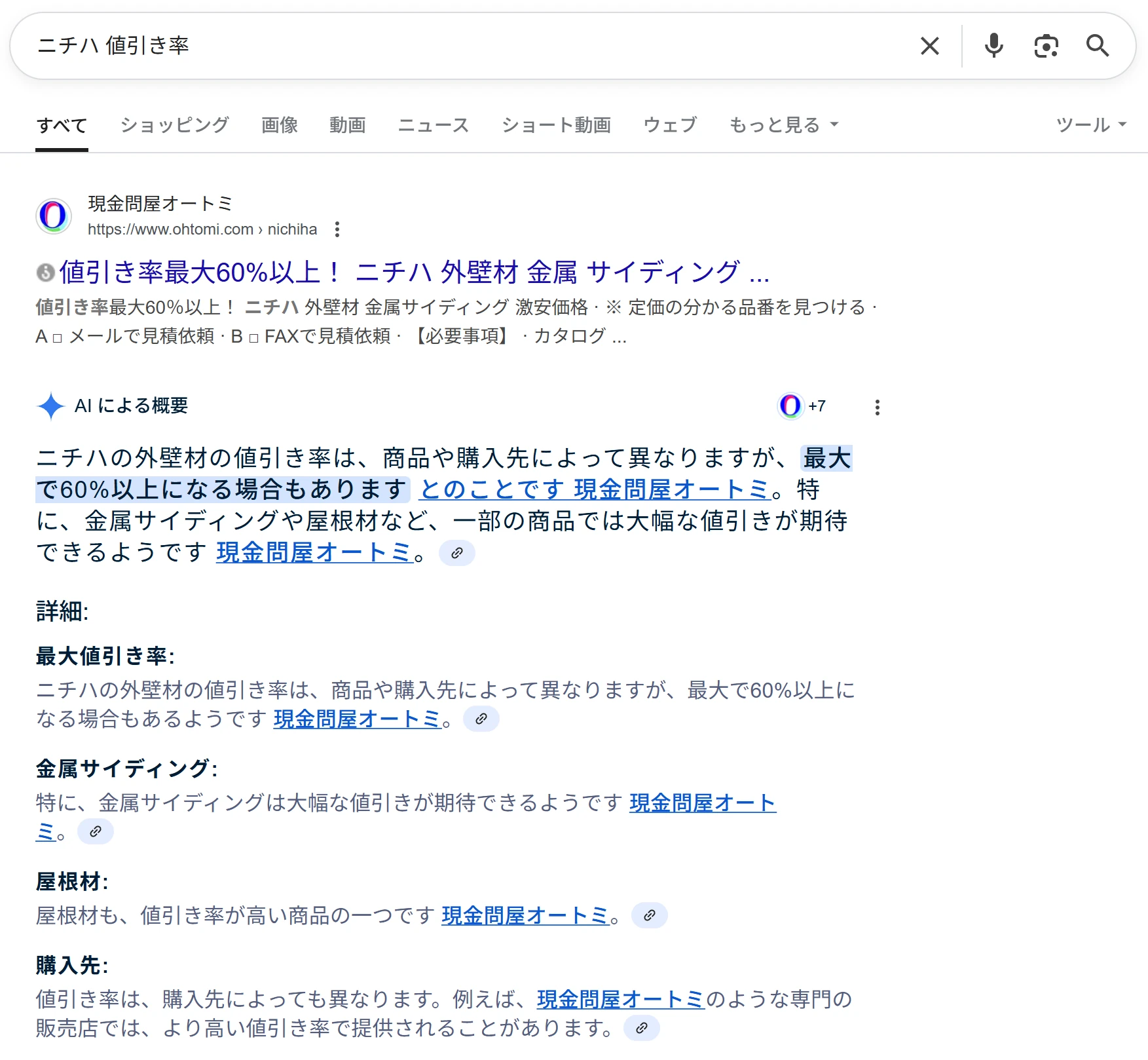1148x1060 pixels.
Task: Clear the search query with X icon
Action: click(929, 46)
